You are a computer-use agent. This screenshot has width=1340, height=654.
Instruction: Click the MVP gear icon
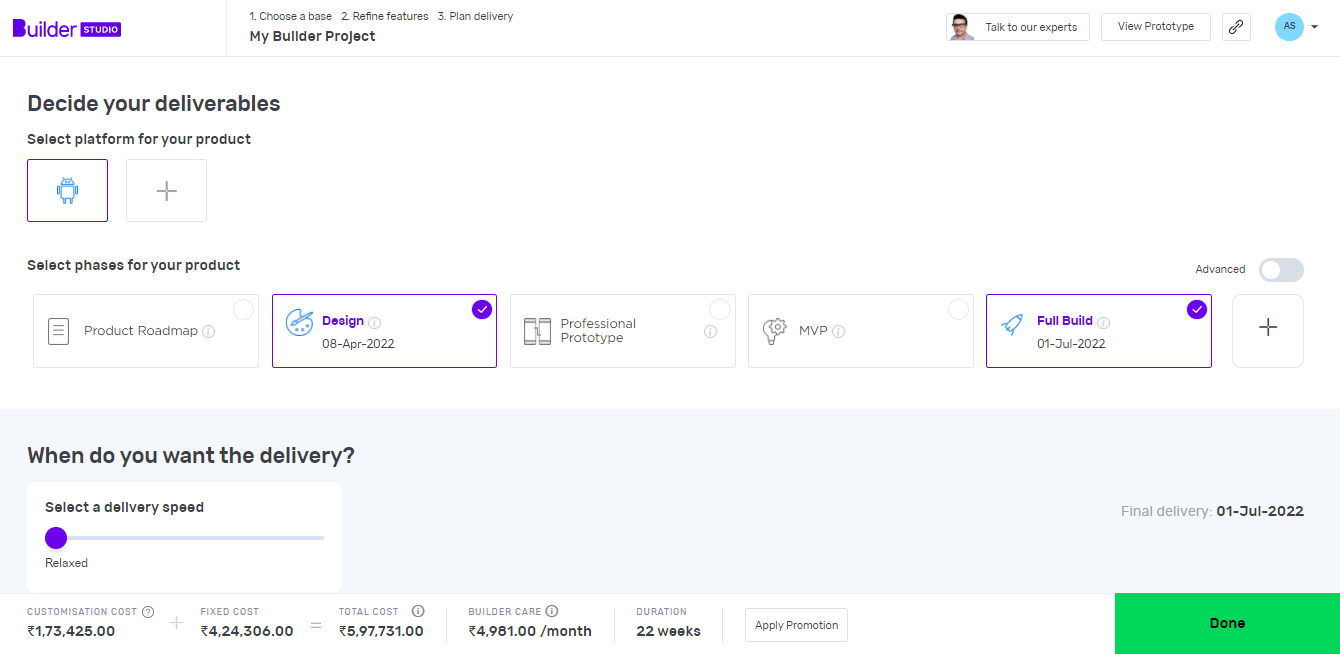pyautogui.click(x=775, y=330)
